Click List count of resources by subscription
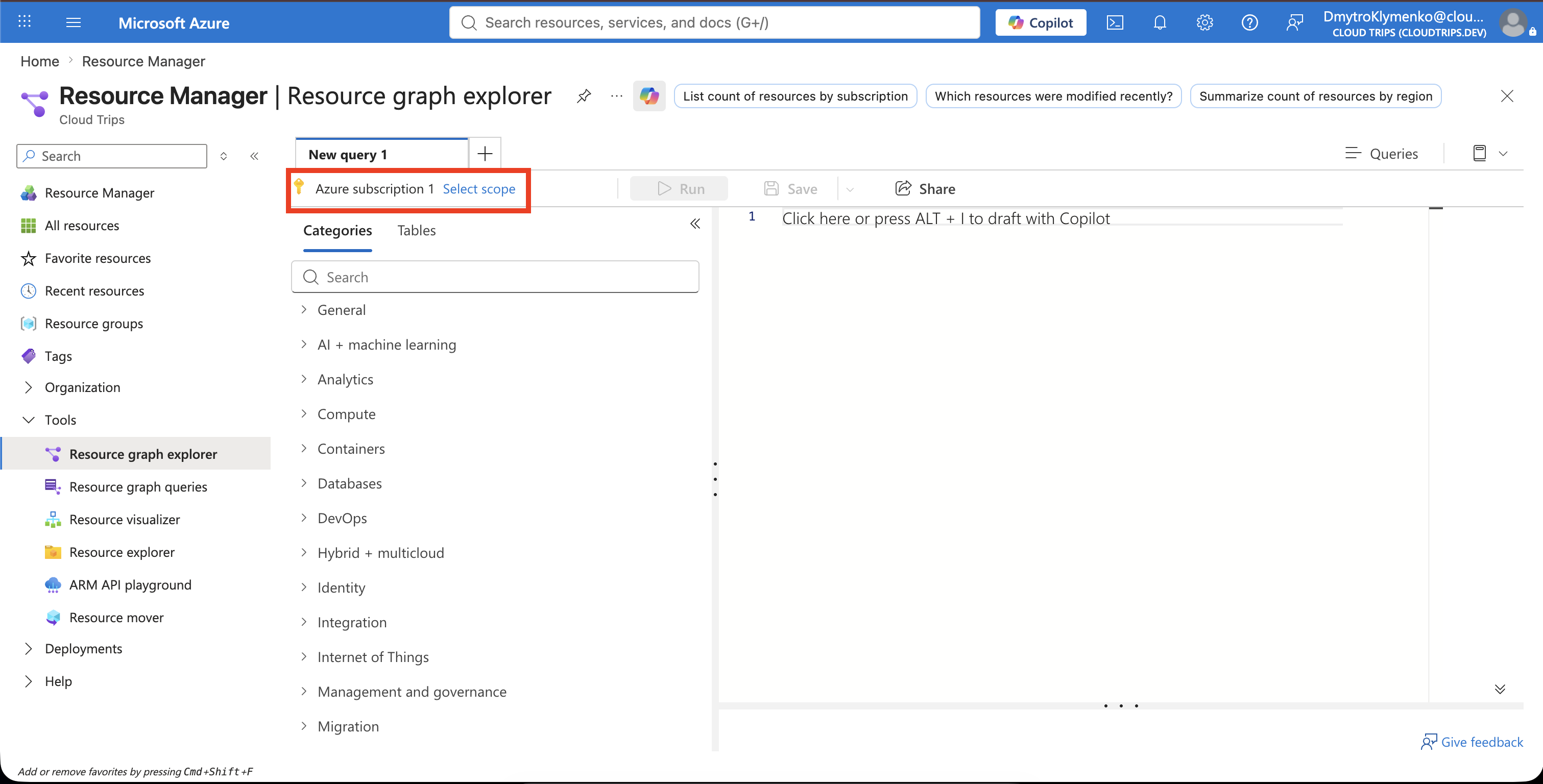 click(x=795, y=96)
